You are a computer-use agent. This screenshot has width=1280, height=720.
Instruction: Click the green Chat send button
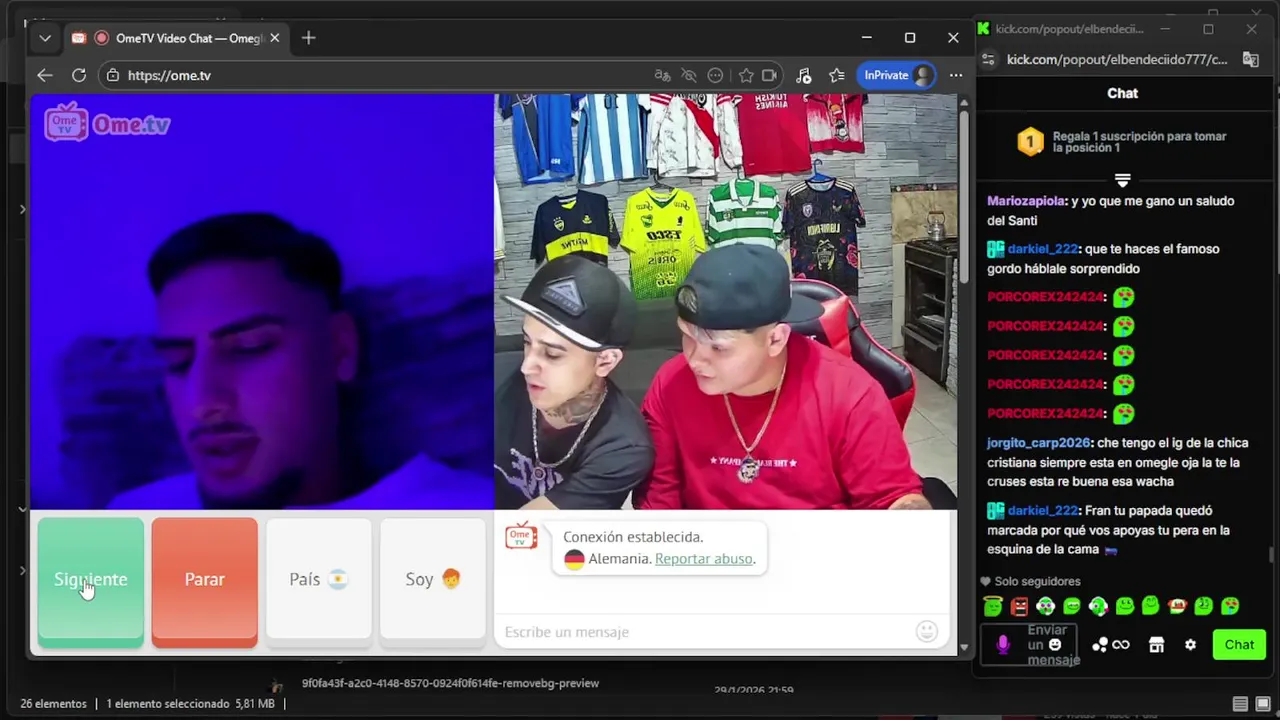(x=1239, y=645)
